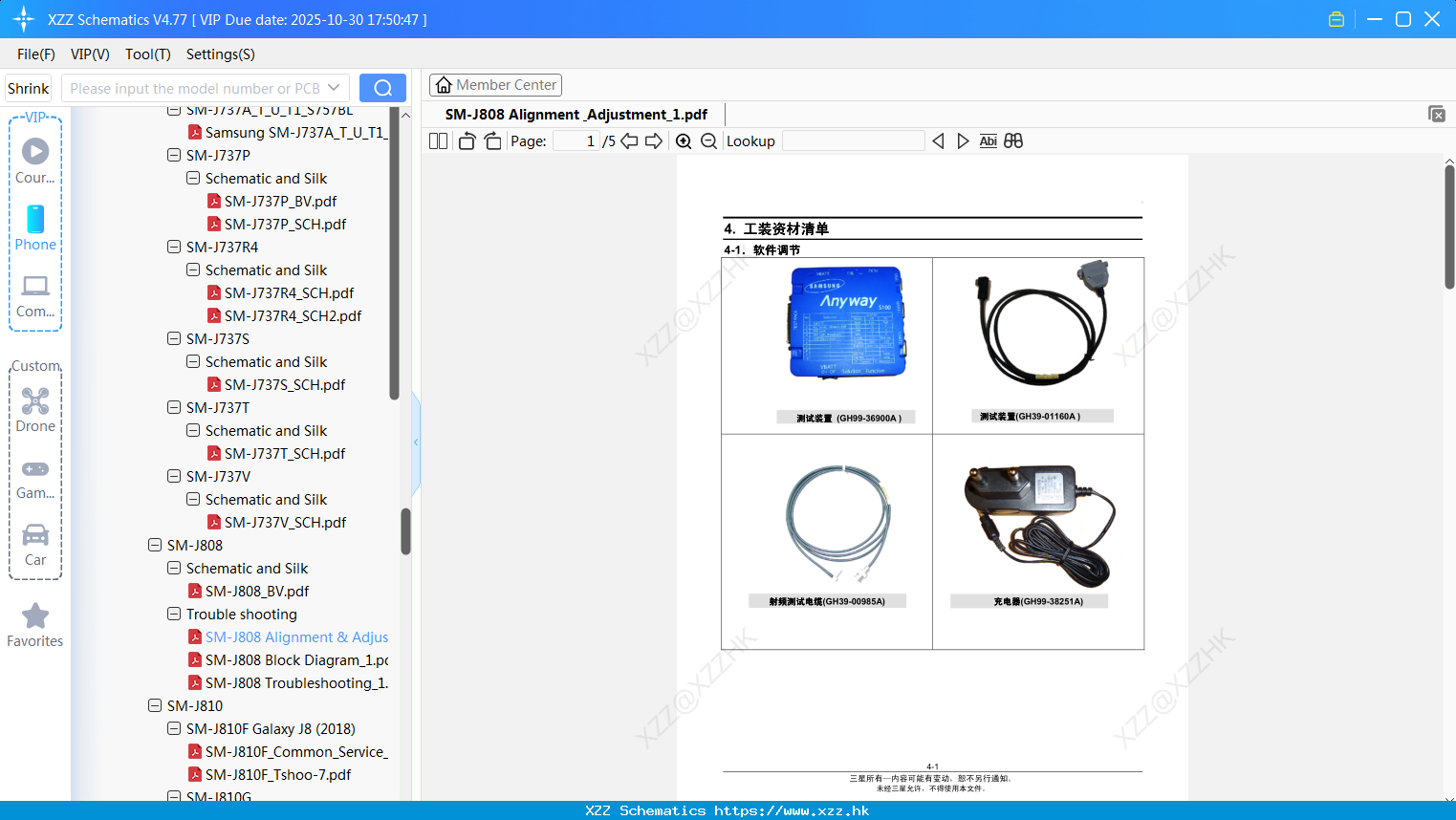Click the XZZ app logo
Viewport: 1456px width, 820px height.
click(24, 19)
